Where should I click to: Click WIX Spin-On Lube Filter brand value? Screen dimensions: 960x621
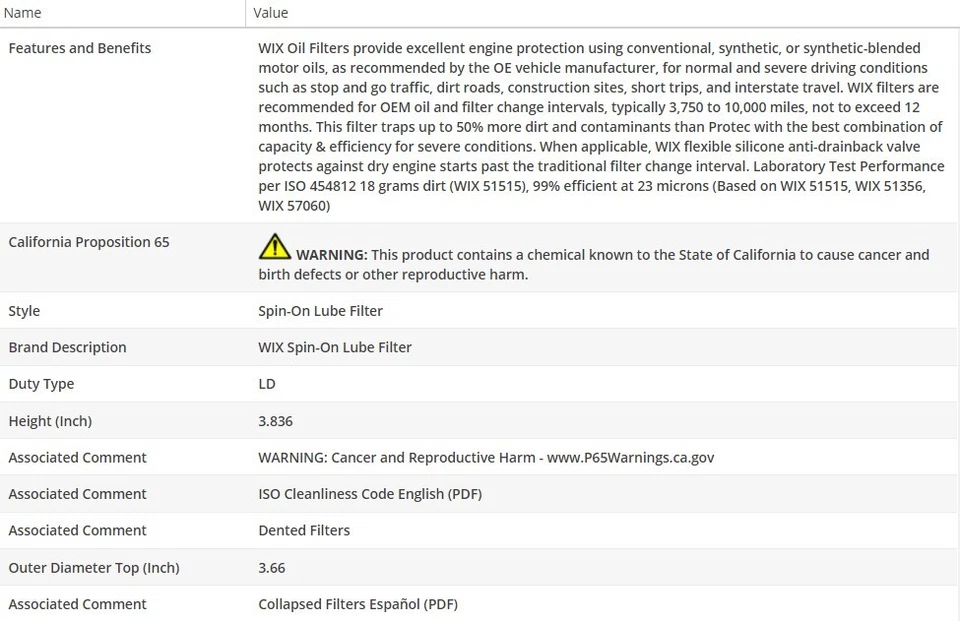[335, 348]
